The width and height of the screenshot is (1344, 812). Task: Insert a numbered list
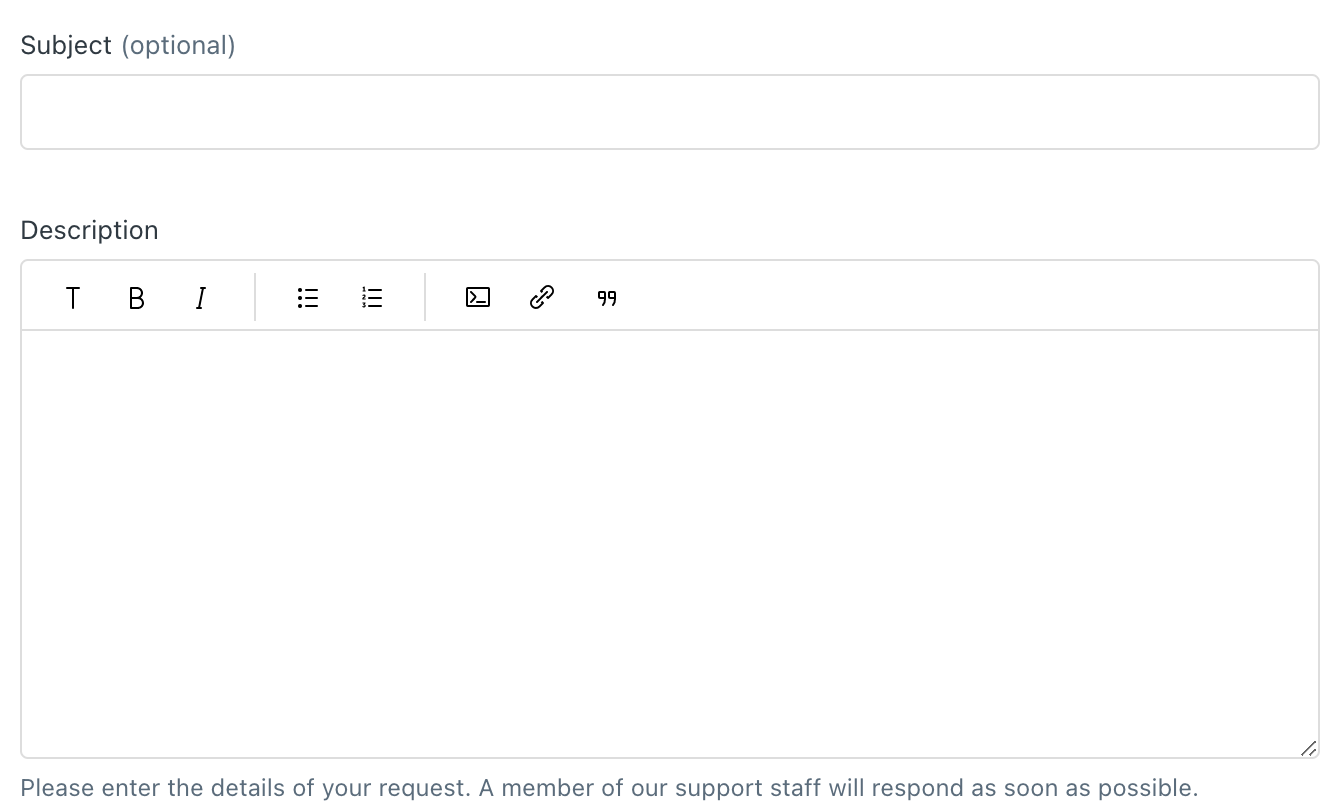click(x=372, y=298)
